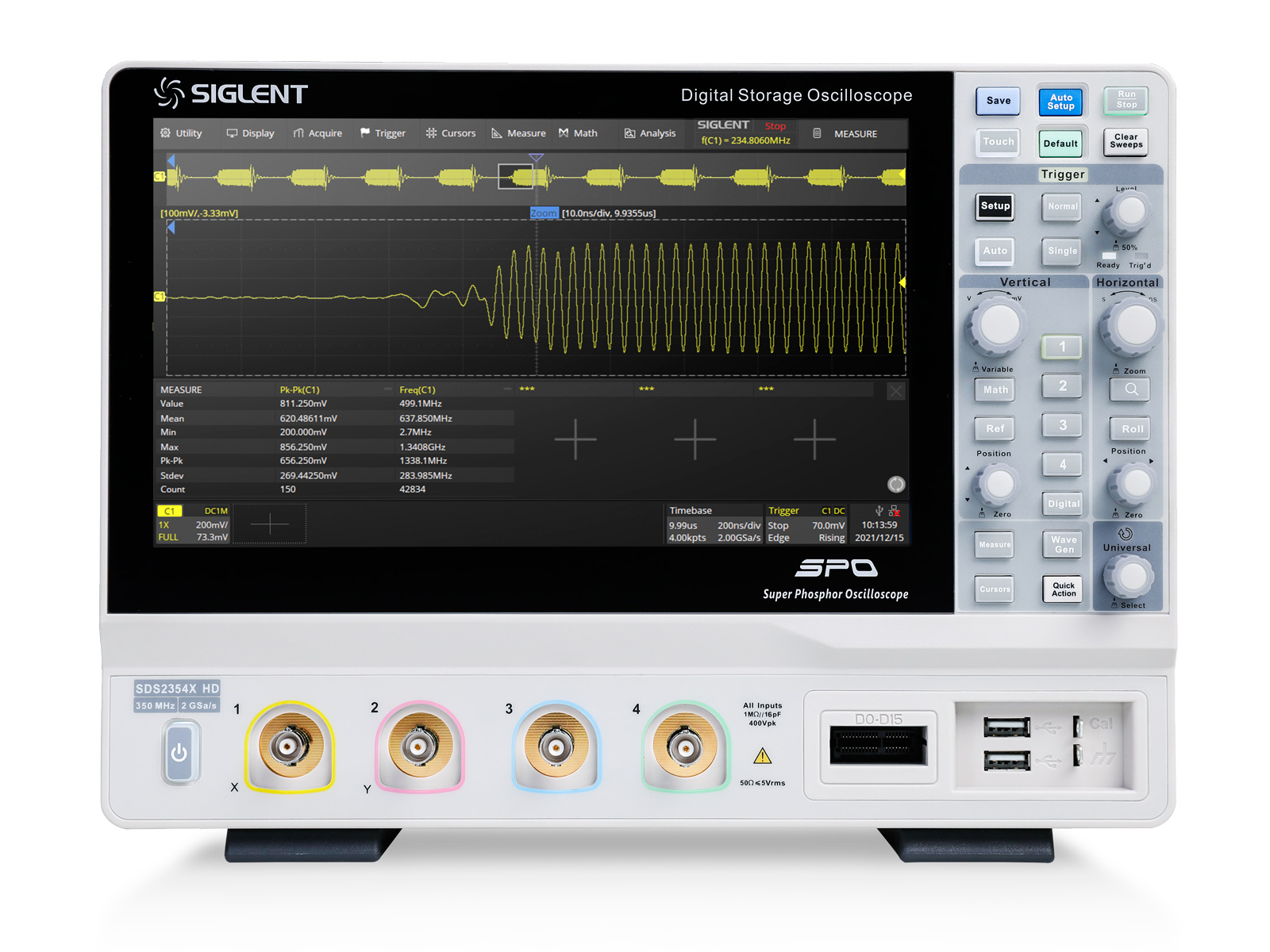Push the Digital button
The image size is (1270, 952).
1063,504
